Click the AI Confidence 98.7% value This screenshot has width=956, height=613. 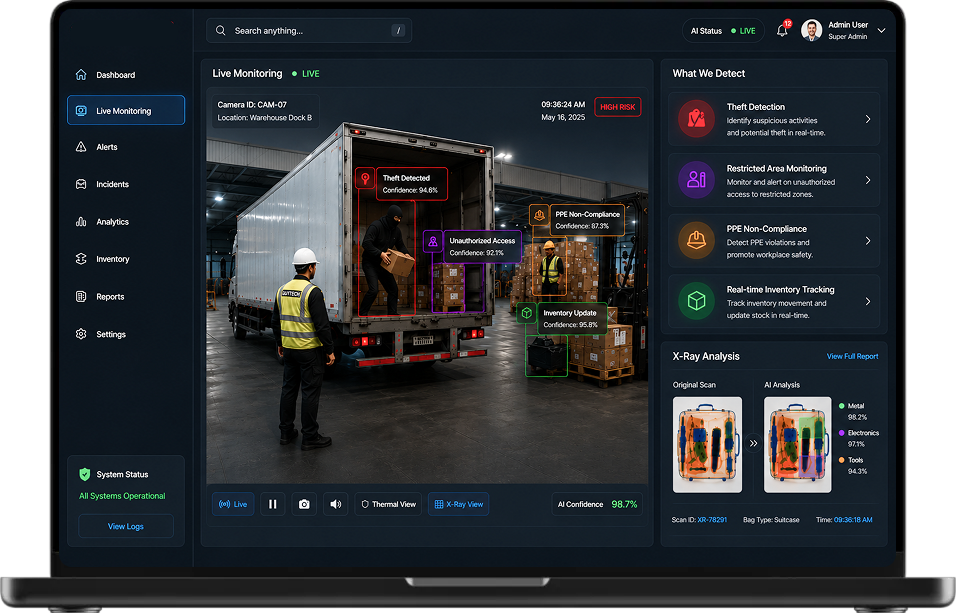[624, 504]
